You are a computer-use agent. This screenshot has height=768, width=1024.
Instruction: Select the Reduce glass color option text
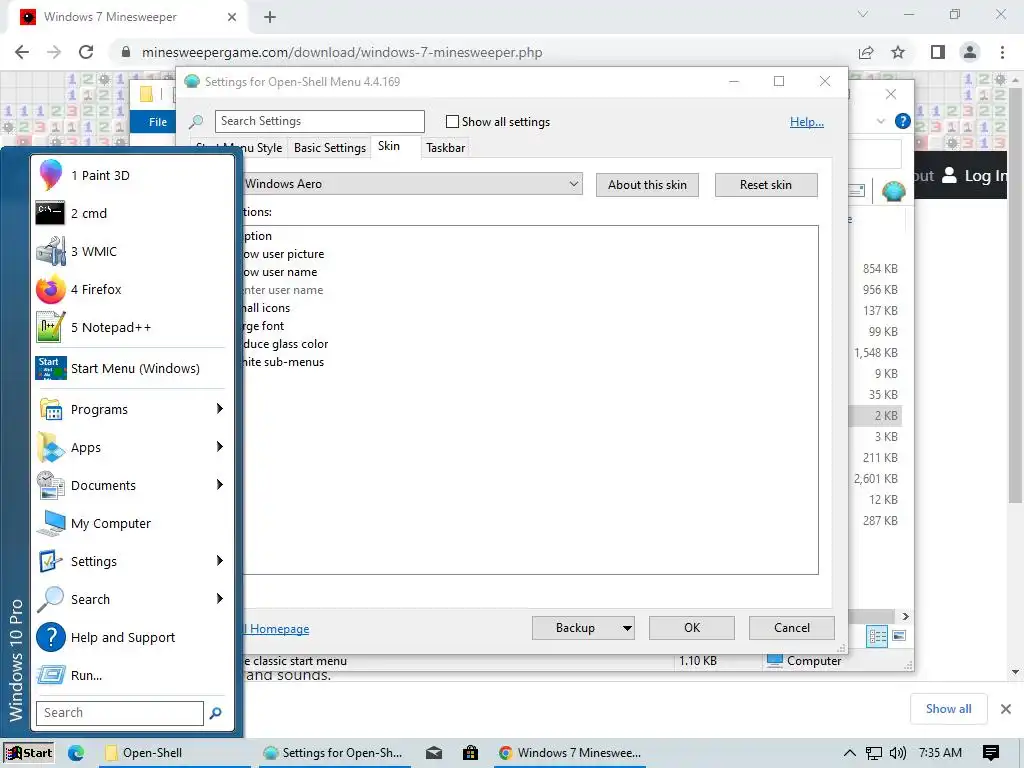click(x=285, y=344)
